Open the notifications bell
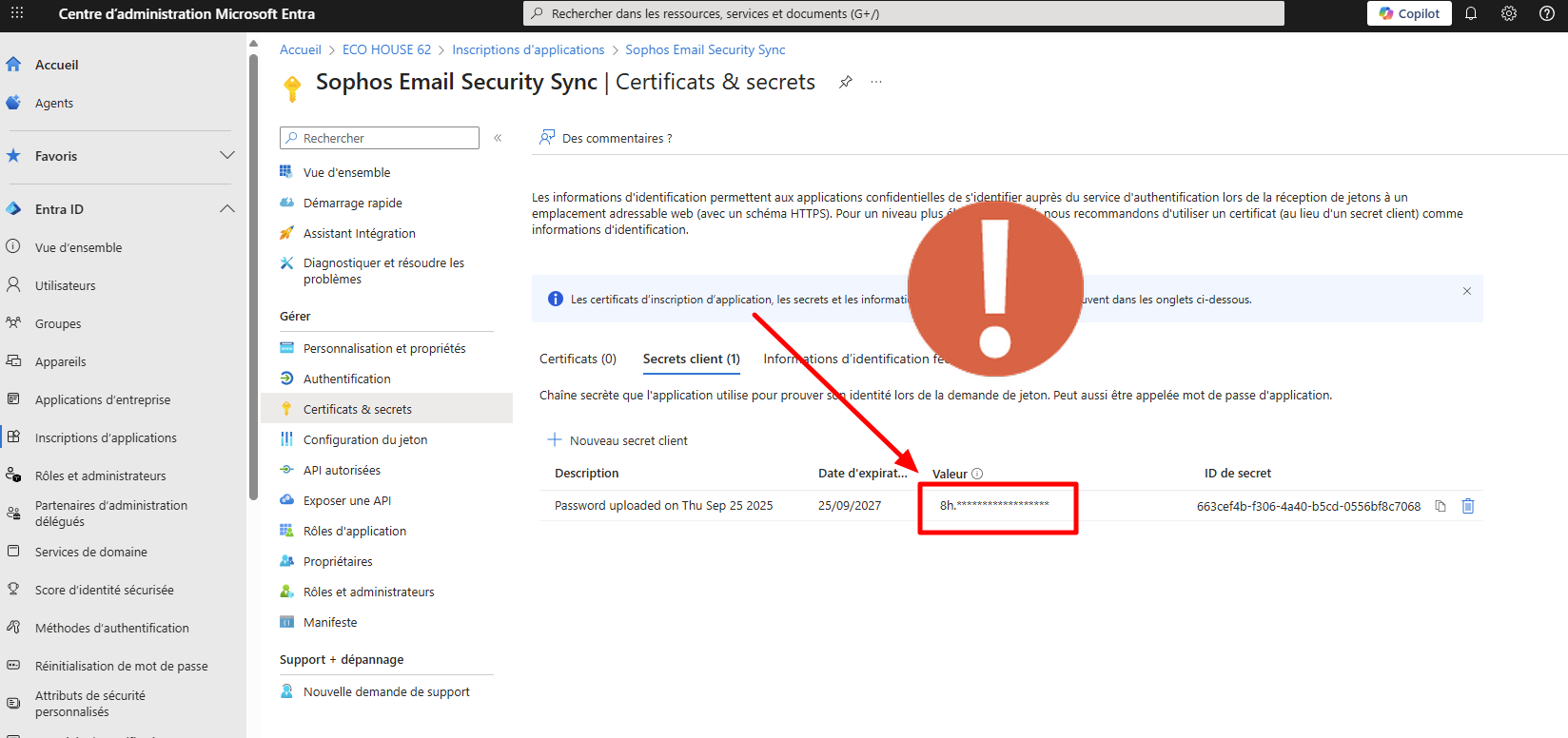The height and width of the screenshot is (738, 1568). (x=1471, y=13)
